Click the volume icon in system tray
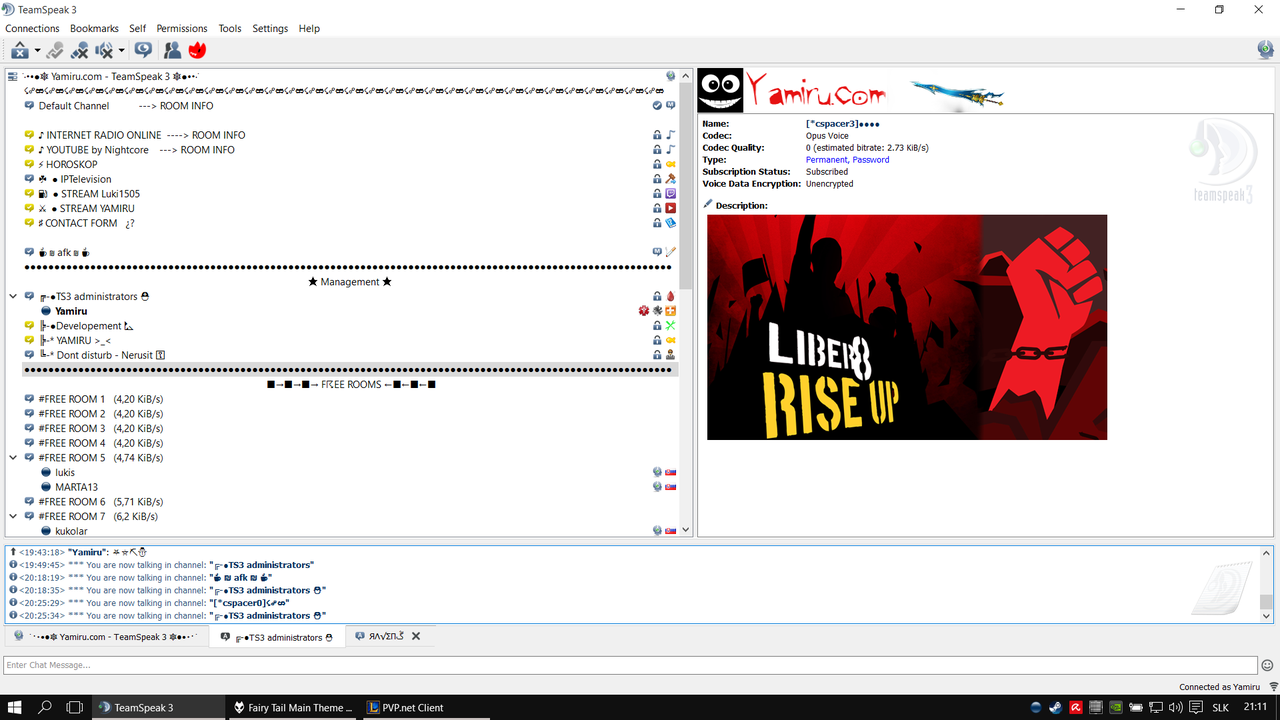The image size is (1280, 720). click(1176, 707)
